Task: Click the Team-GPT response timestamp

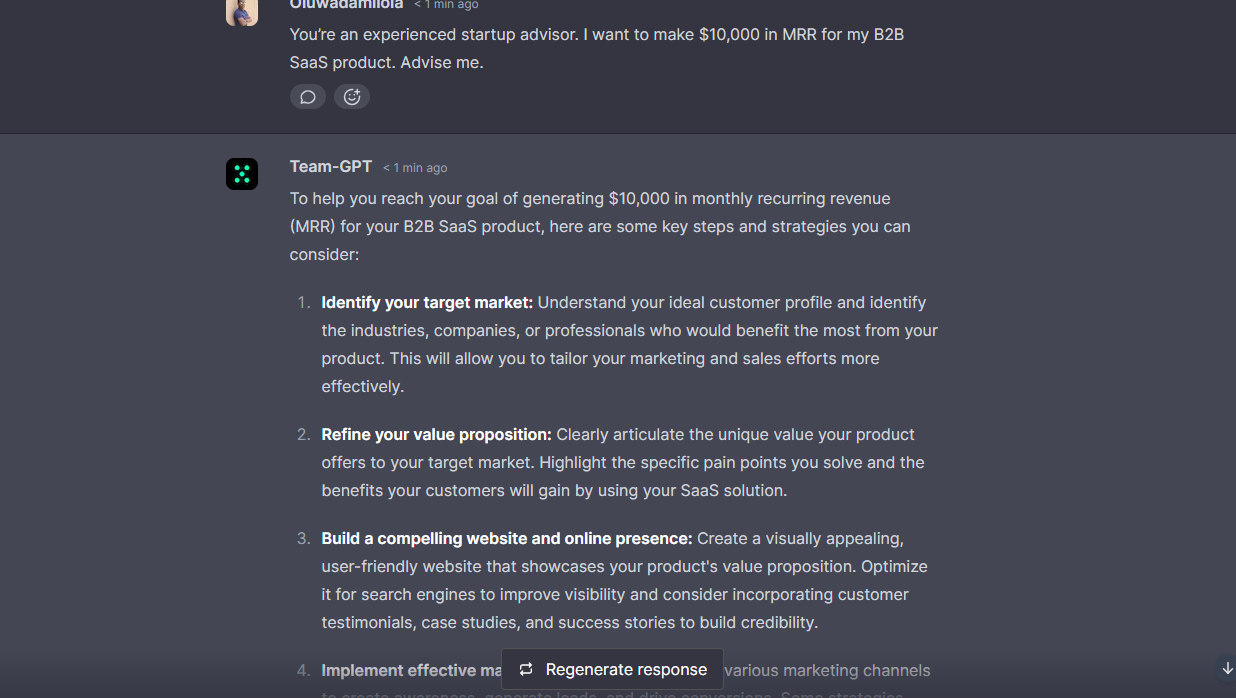Action: pyautogui.click(x=415, y=168)
